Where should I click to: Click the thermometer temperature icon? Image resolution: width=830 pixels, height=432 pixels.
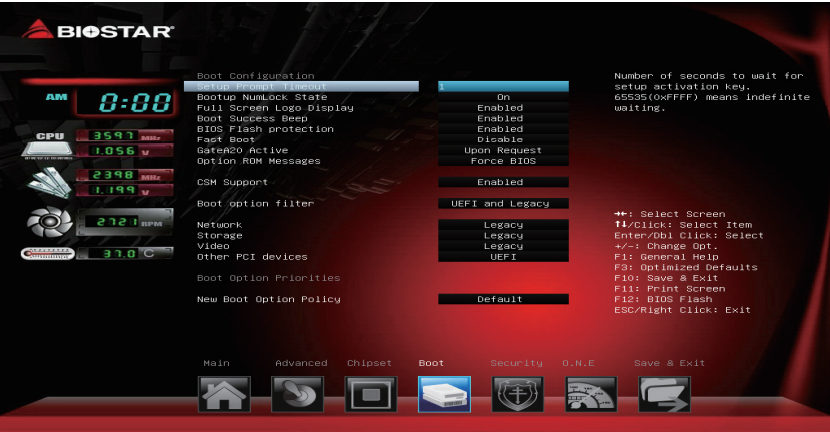(x=48, y=254)
